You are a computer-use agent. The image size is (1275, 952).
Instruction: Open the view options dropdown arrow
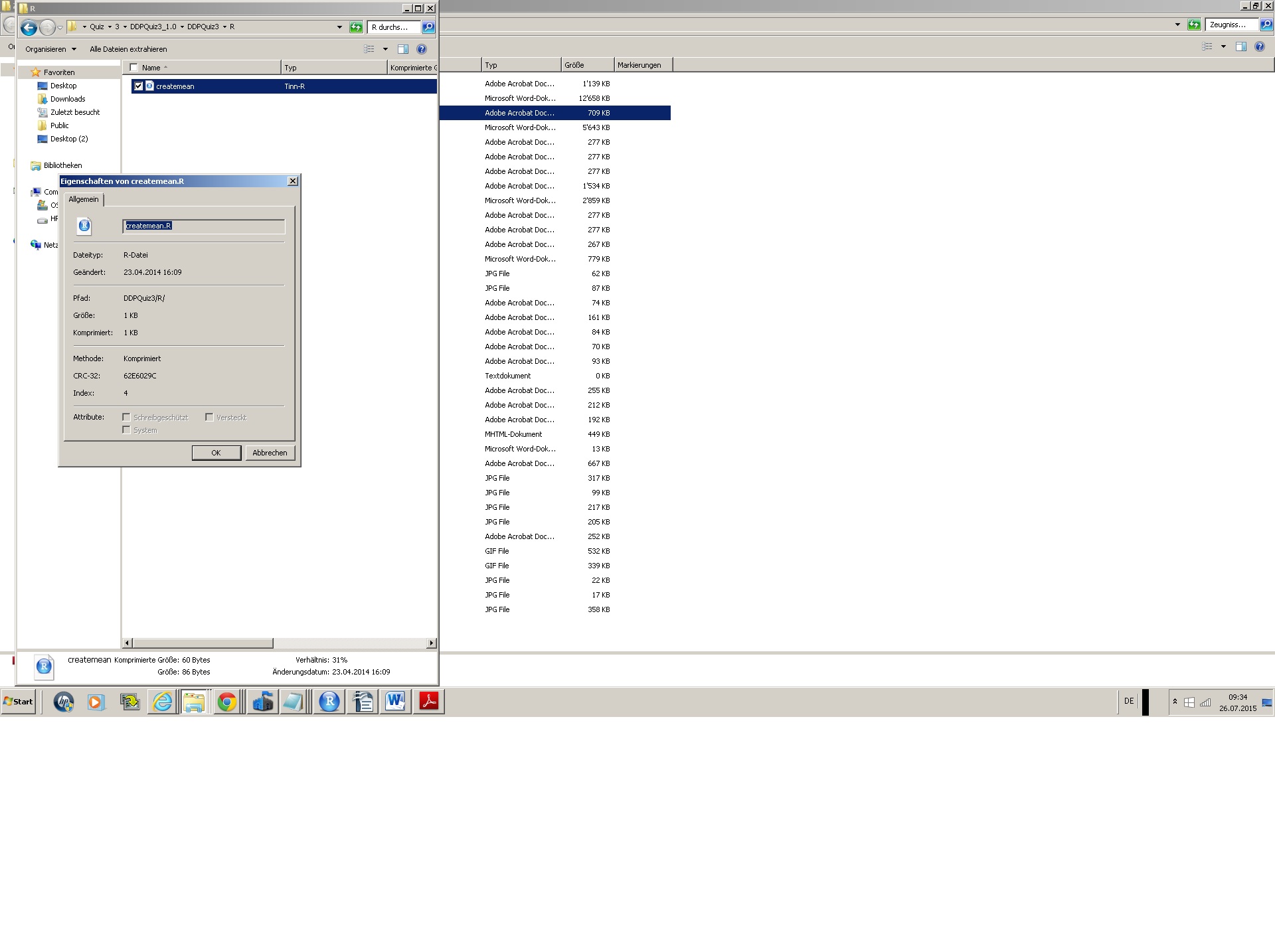point(385,49)
